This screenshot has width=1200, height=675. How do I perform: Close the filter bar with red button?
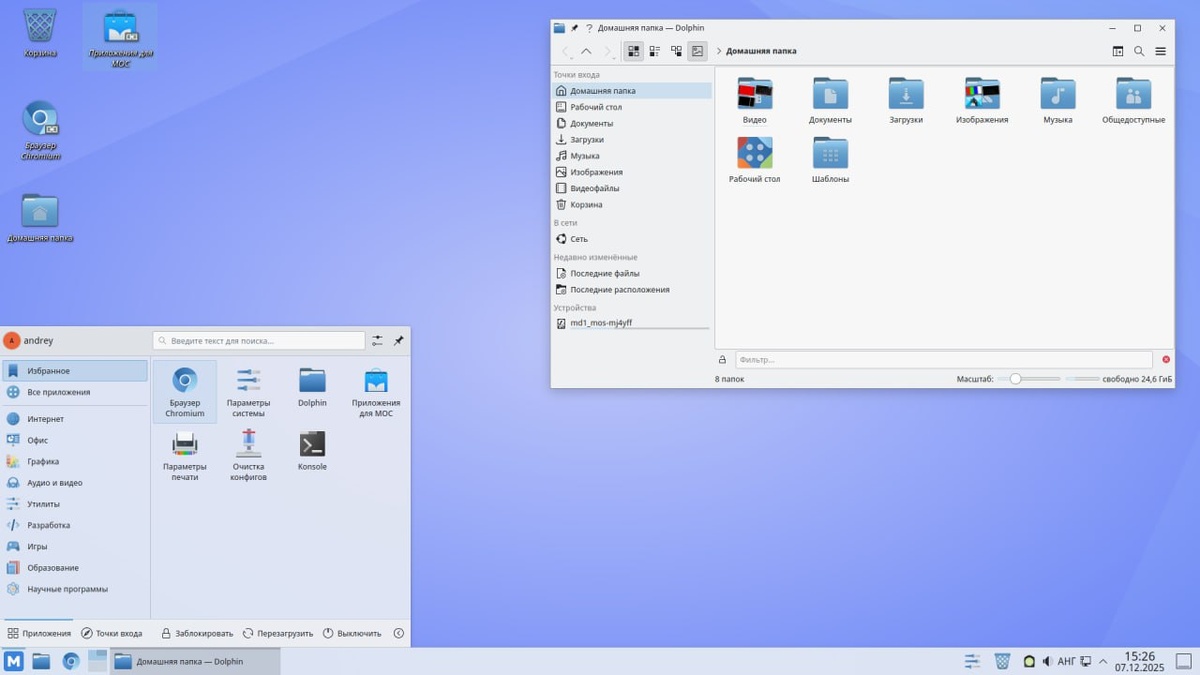click(1166, 359)
